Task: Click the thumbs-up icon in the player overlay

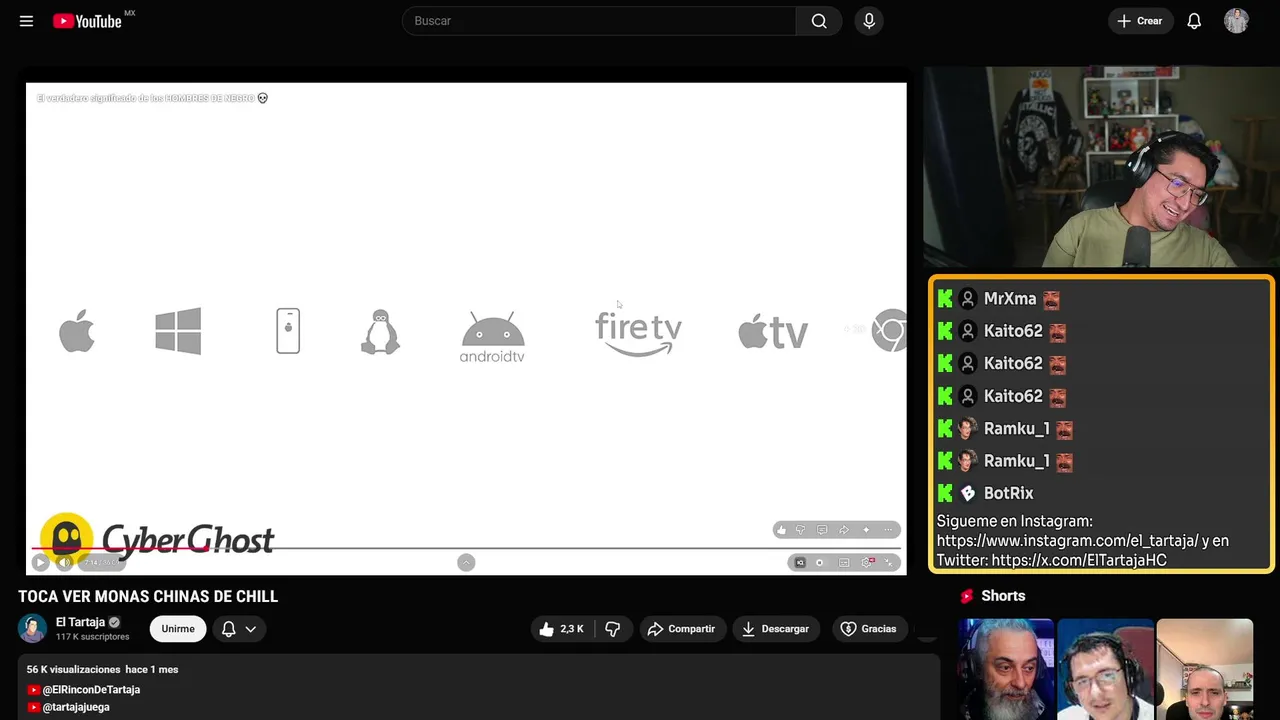Action: [781, 530]
